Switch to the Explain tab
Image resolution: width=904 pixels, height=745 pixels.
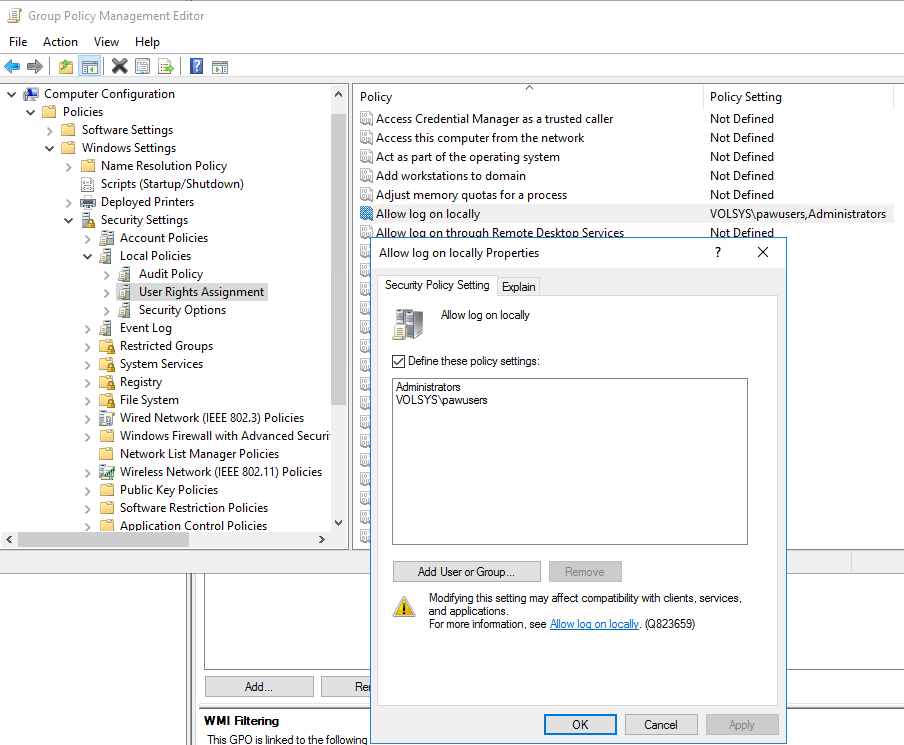pos(518,286)
